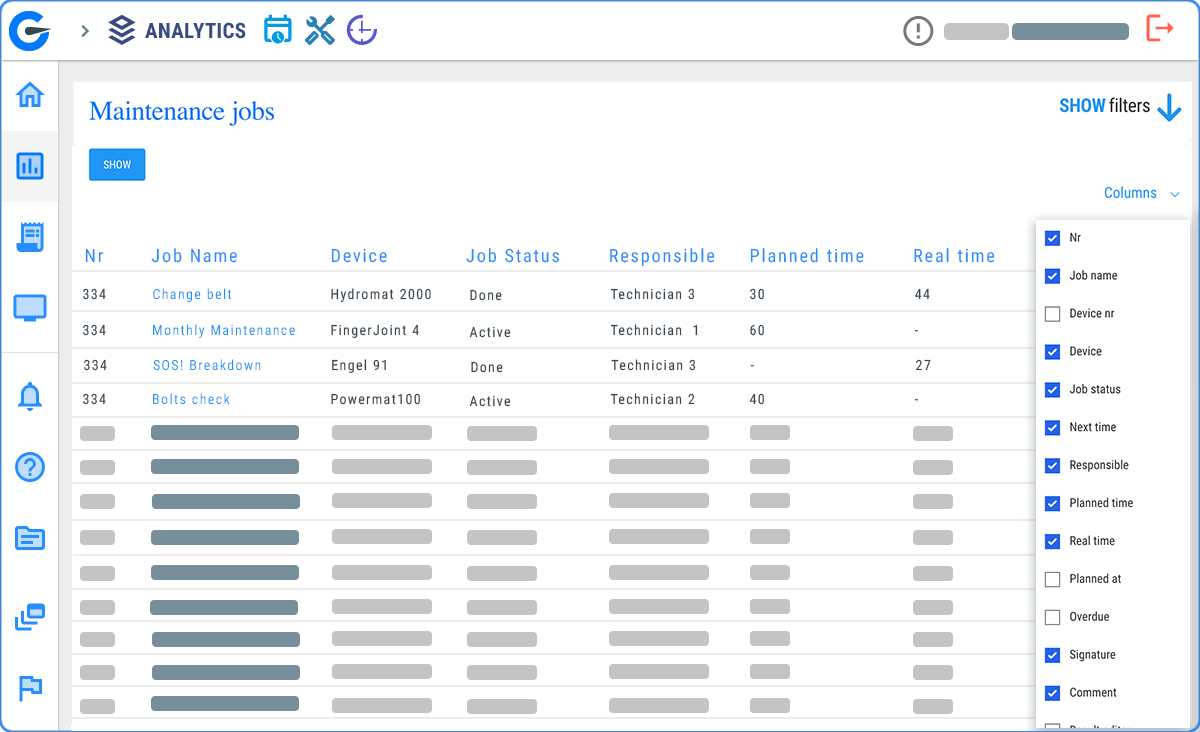Uncheck the Comment column checkbox
Image resolution: width=1200 pixels, height=732 pixels.
(1052, 693)
